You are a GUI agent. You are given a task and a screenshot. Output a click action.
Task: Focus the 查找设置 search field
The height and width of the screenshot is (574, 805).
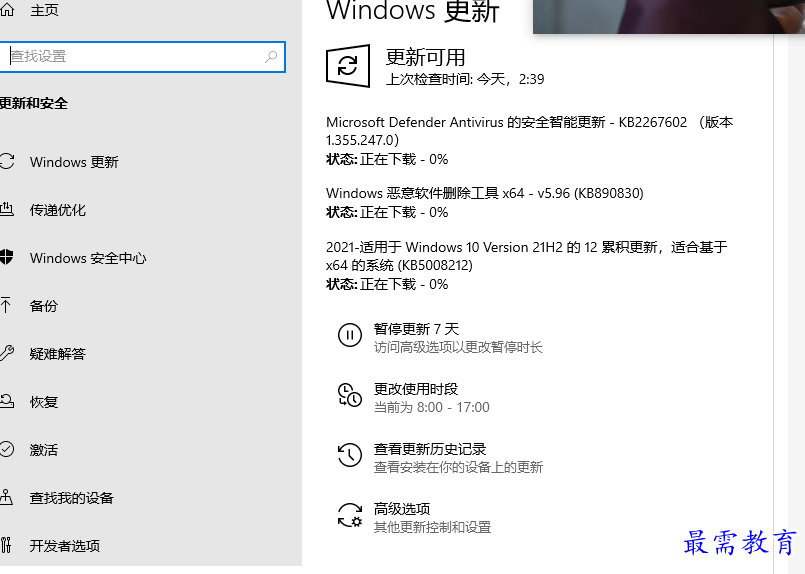click(x=143, y=56)
